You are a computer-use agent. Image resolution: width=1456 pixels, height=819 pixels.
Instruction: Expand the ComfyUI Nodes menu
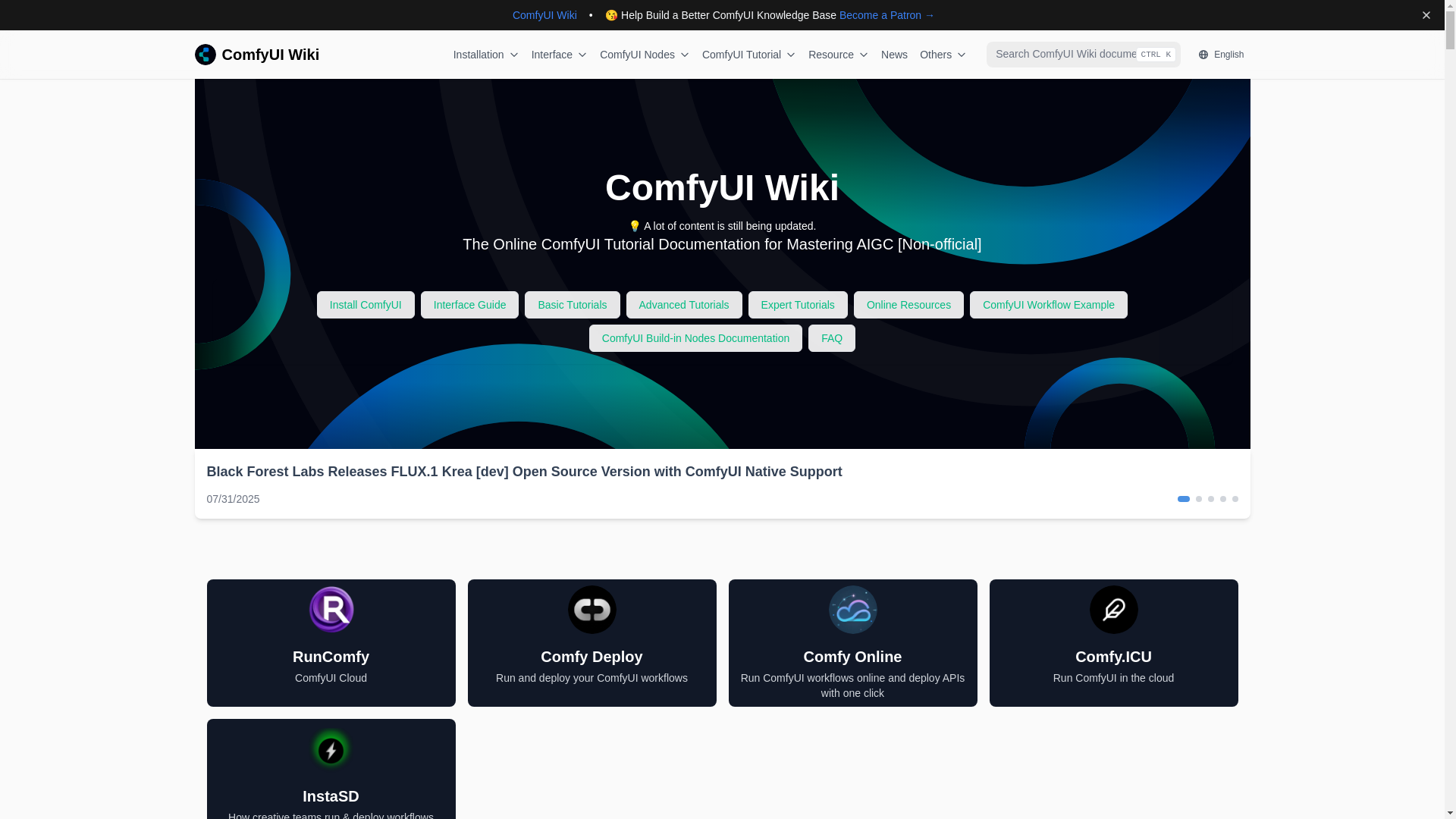pos(645,55)
